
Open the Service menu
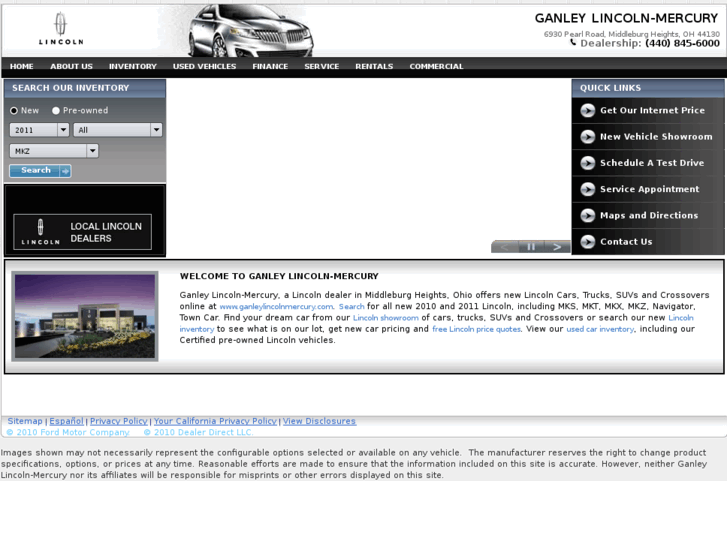coord(322,66)
